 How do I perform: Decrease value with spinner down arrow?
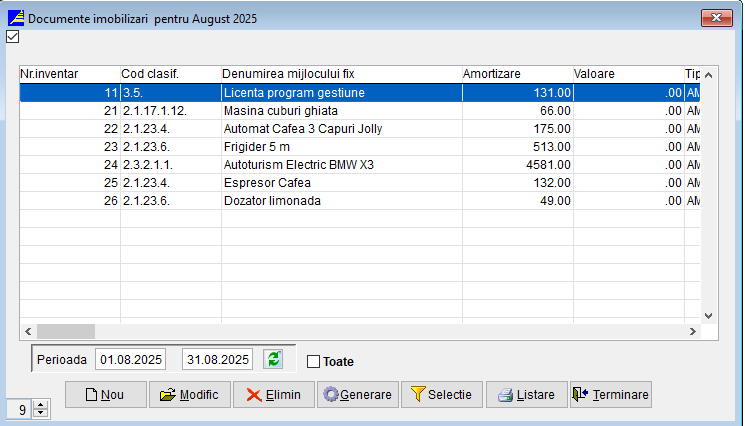click(40, 413)
